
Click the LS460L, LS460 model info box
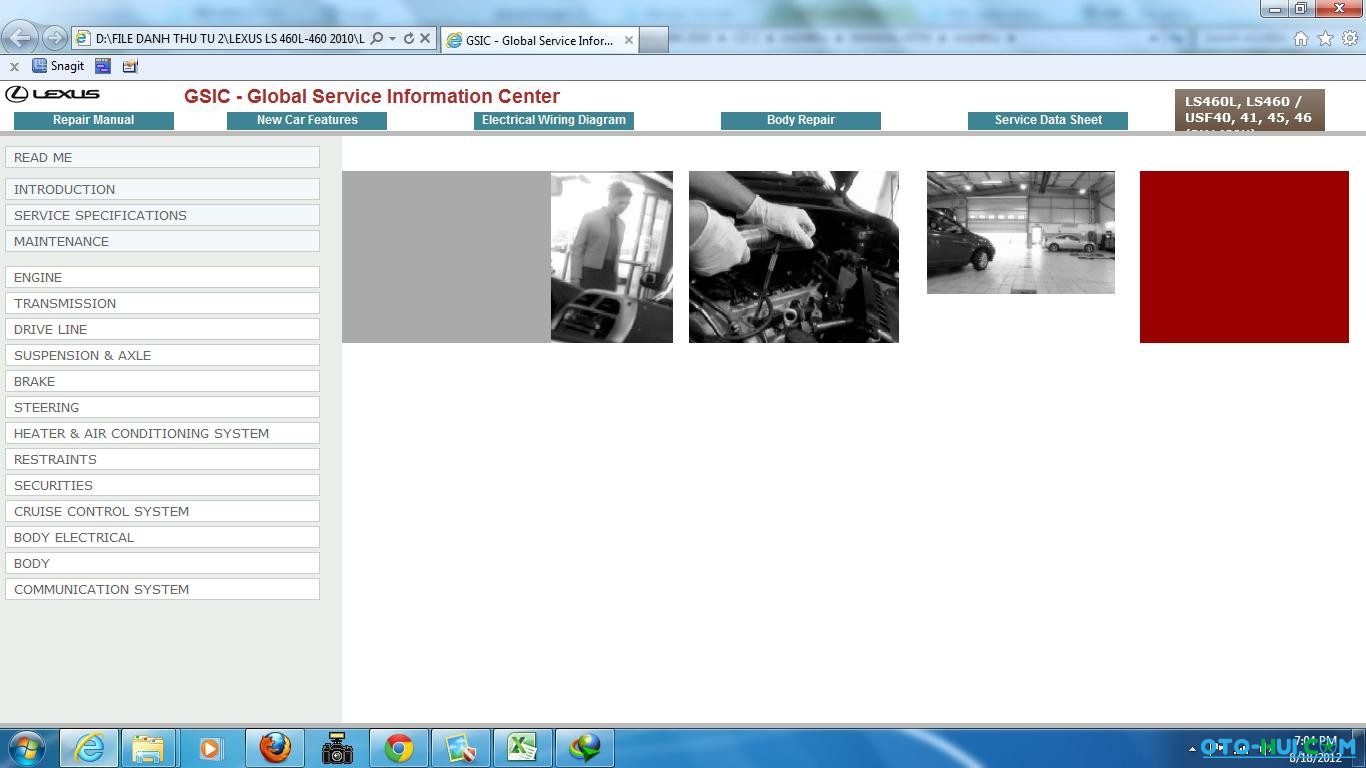[x=1250, y=110]
